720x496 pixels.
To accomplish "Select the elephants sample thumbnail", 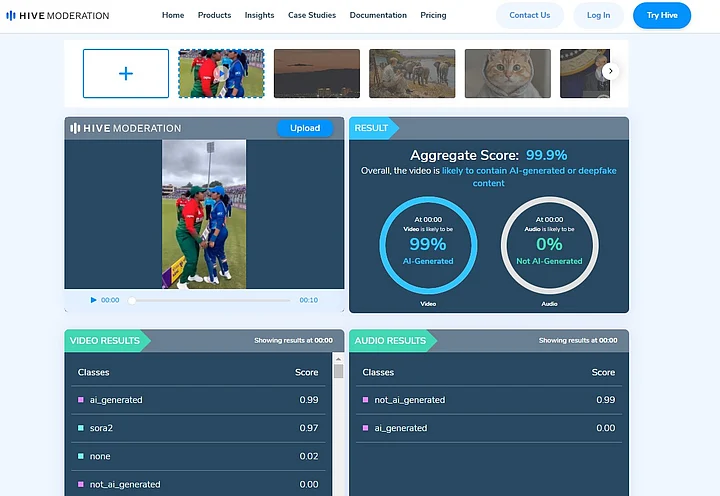I will coord(412,74).
